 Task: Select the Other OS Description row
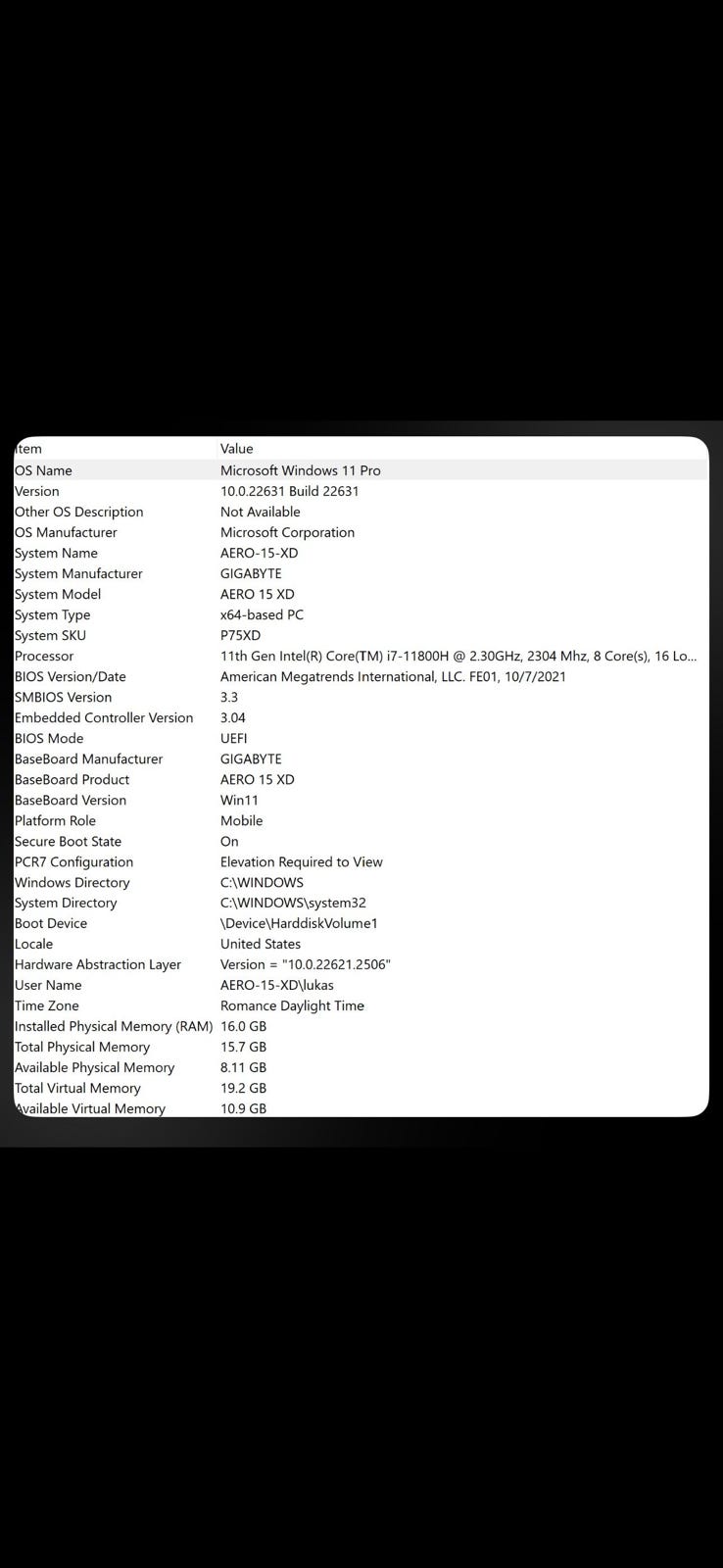(x=361, y=512)
